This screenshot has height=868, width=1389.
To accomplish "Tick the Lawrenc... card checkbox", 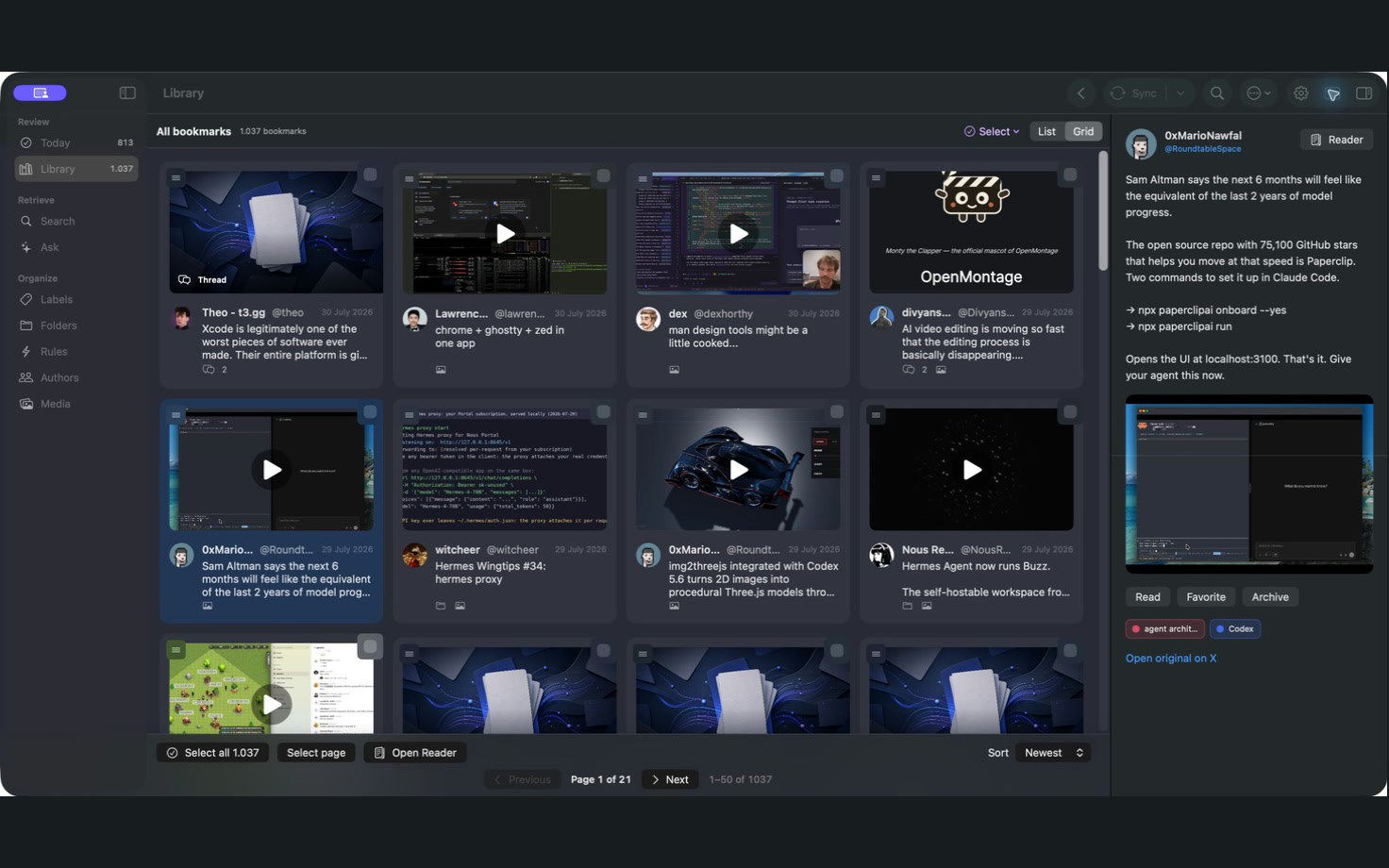I will click(603, 175).
